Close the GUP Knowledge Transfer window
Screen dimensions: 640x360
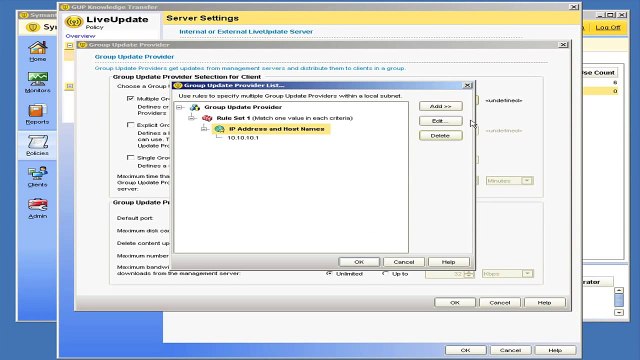point(573,7)
